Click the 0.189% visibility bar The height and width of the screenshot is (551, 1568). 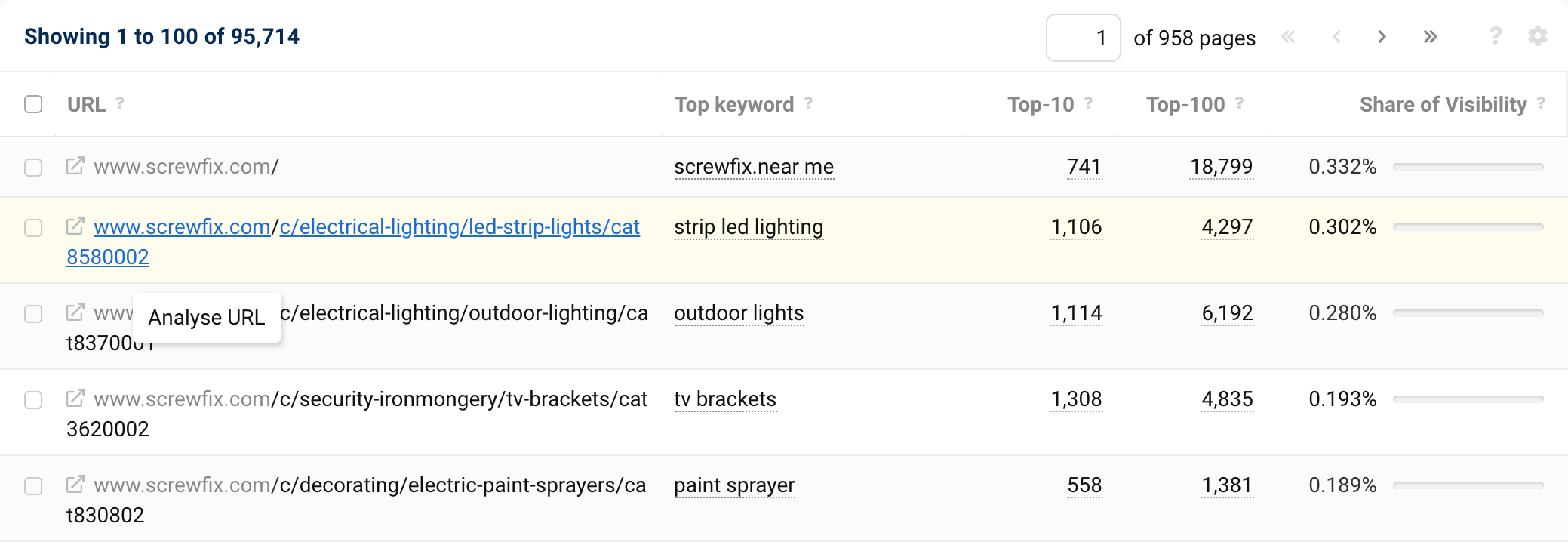(1468, 485)
